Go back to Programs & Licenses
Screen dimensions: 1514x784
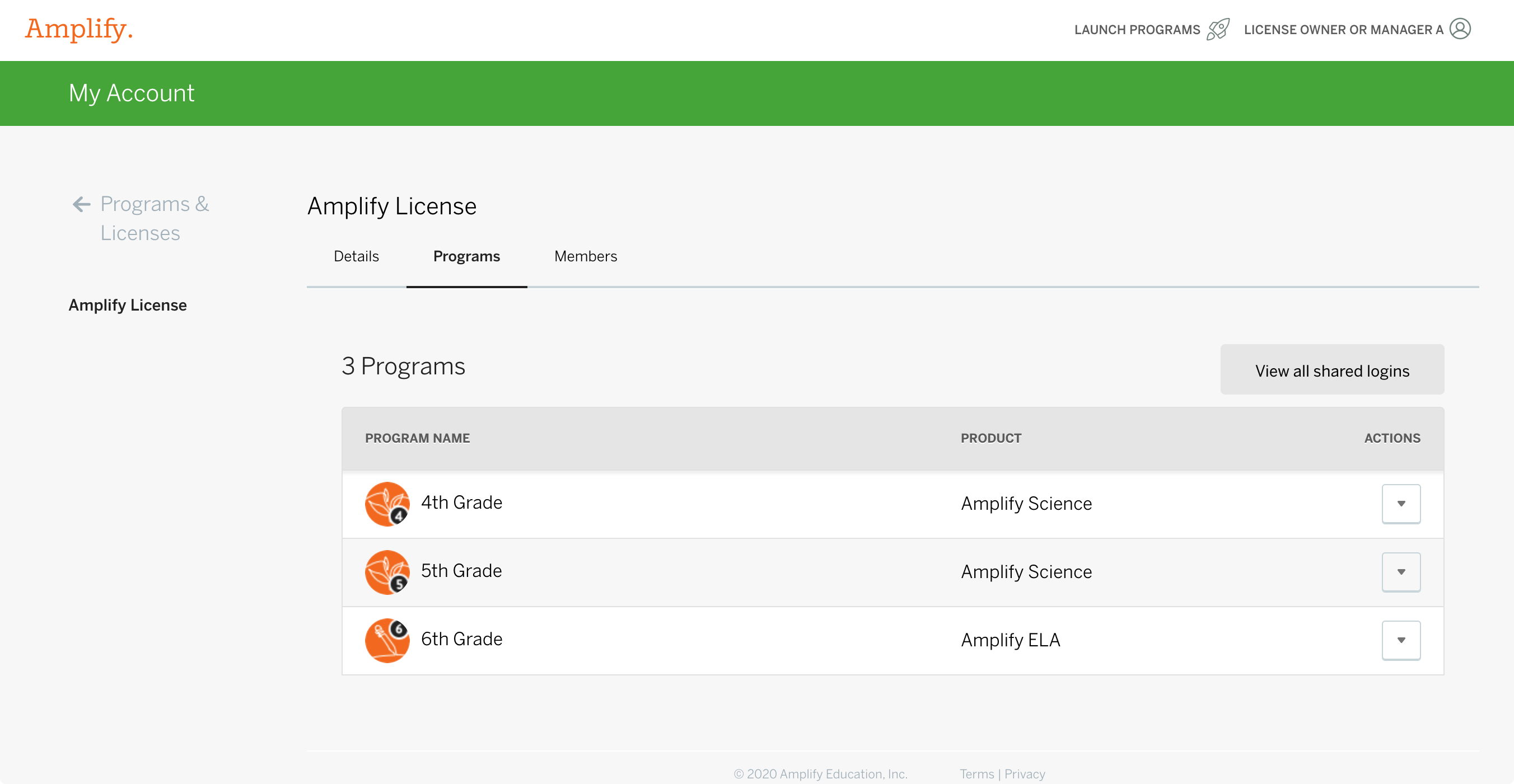pos(154,218)
